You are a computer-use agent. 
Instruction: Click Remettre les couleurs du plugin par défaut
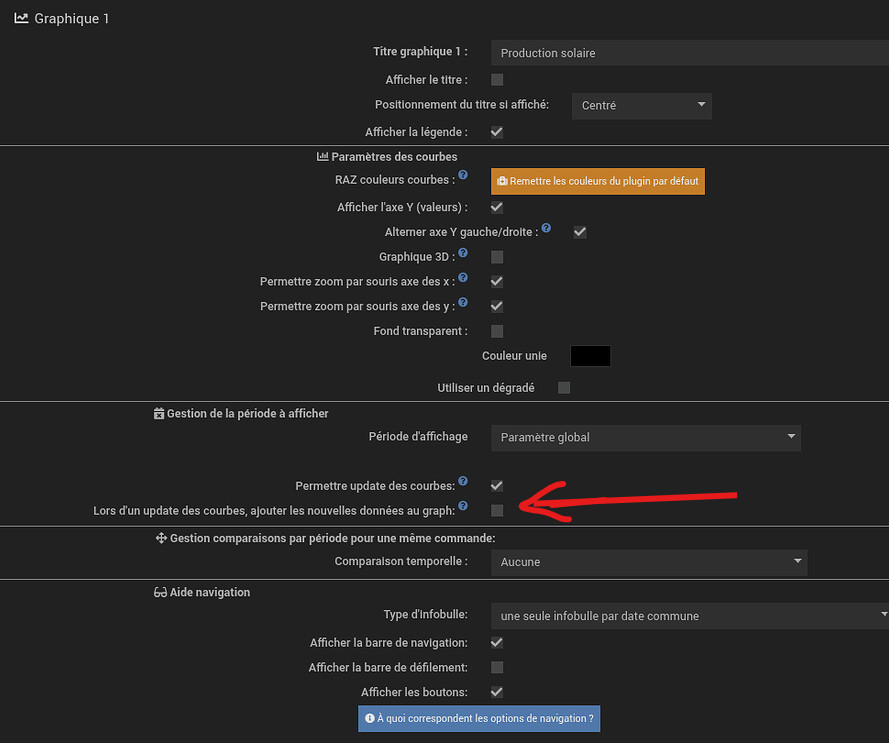pyautogui.click(x=598, y=181)
